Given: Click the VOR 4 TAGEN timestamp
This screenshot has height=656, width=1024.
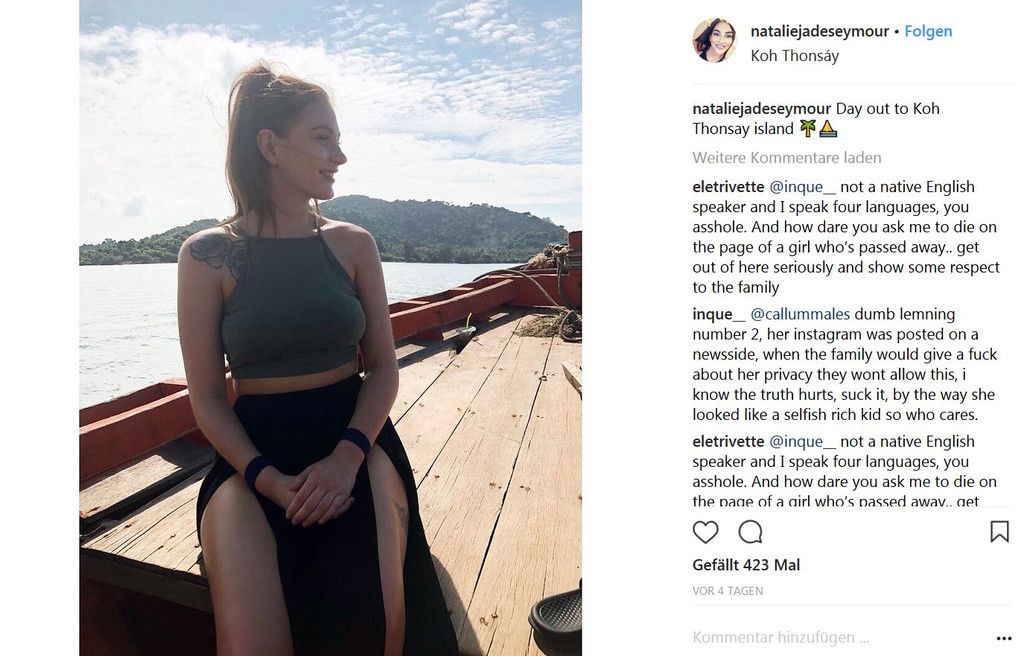Looking at the screenshot, I should coord(727,591).
